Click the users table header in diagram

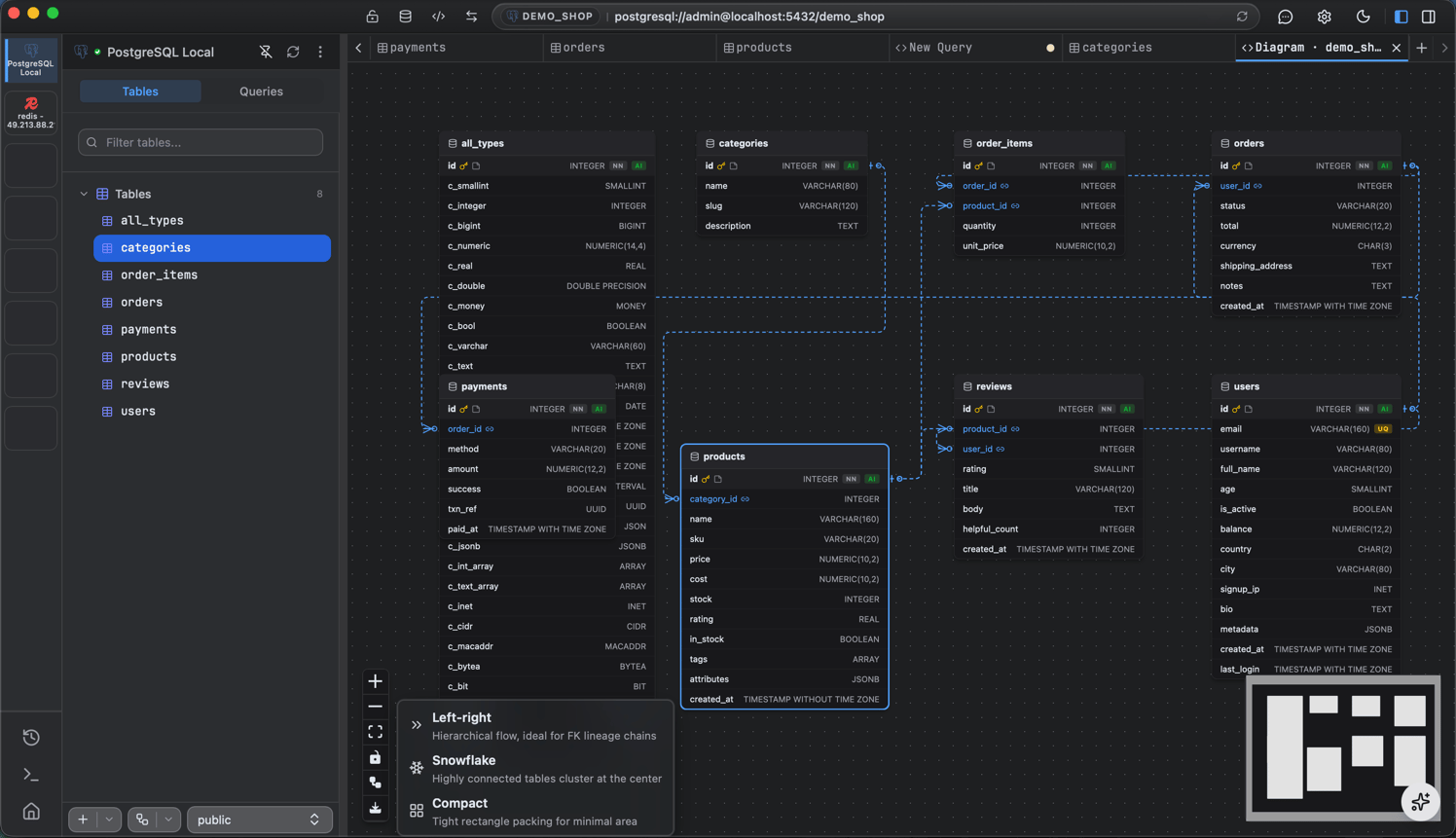click(x=1307, y=386)
